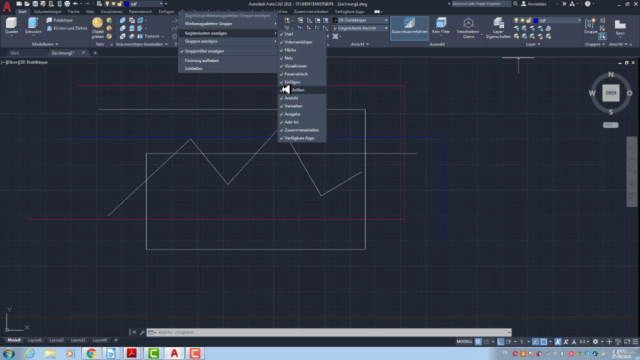
Task: Open the help question mark icon
Action: click(x=587, y=4)
